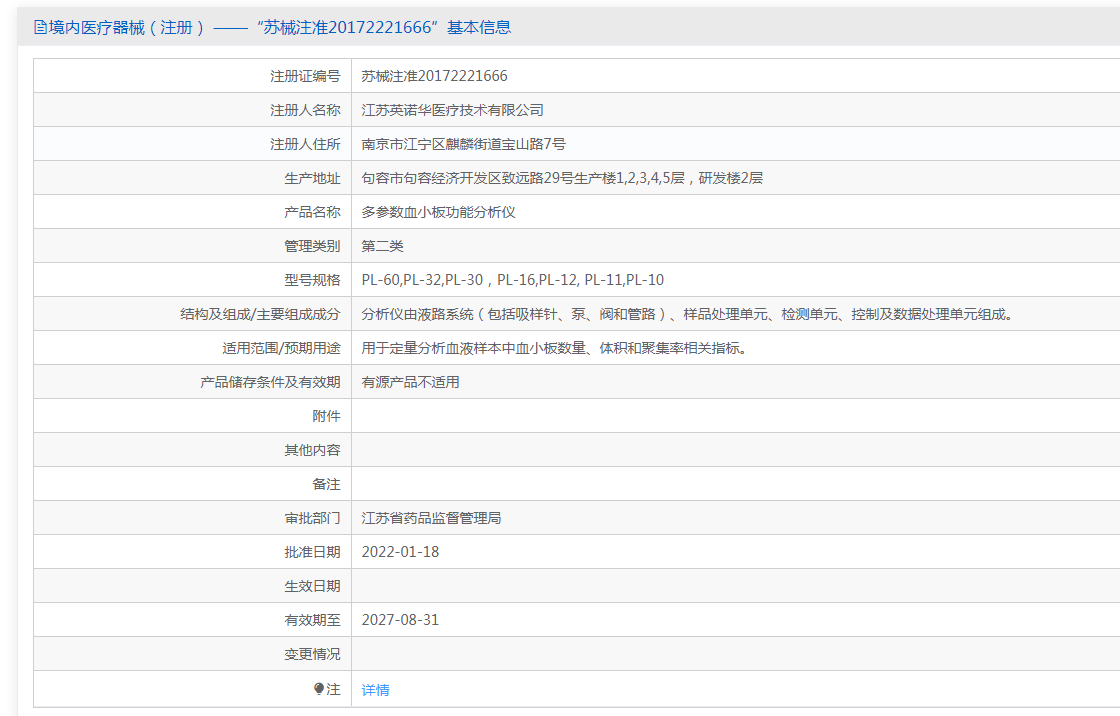This screenshot has width=1120, height=716.
Task: Click the document icon in the page header
Action: point(41,27)
